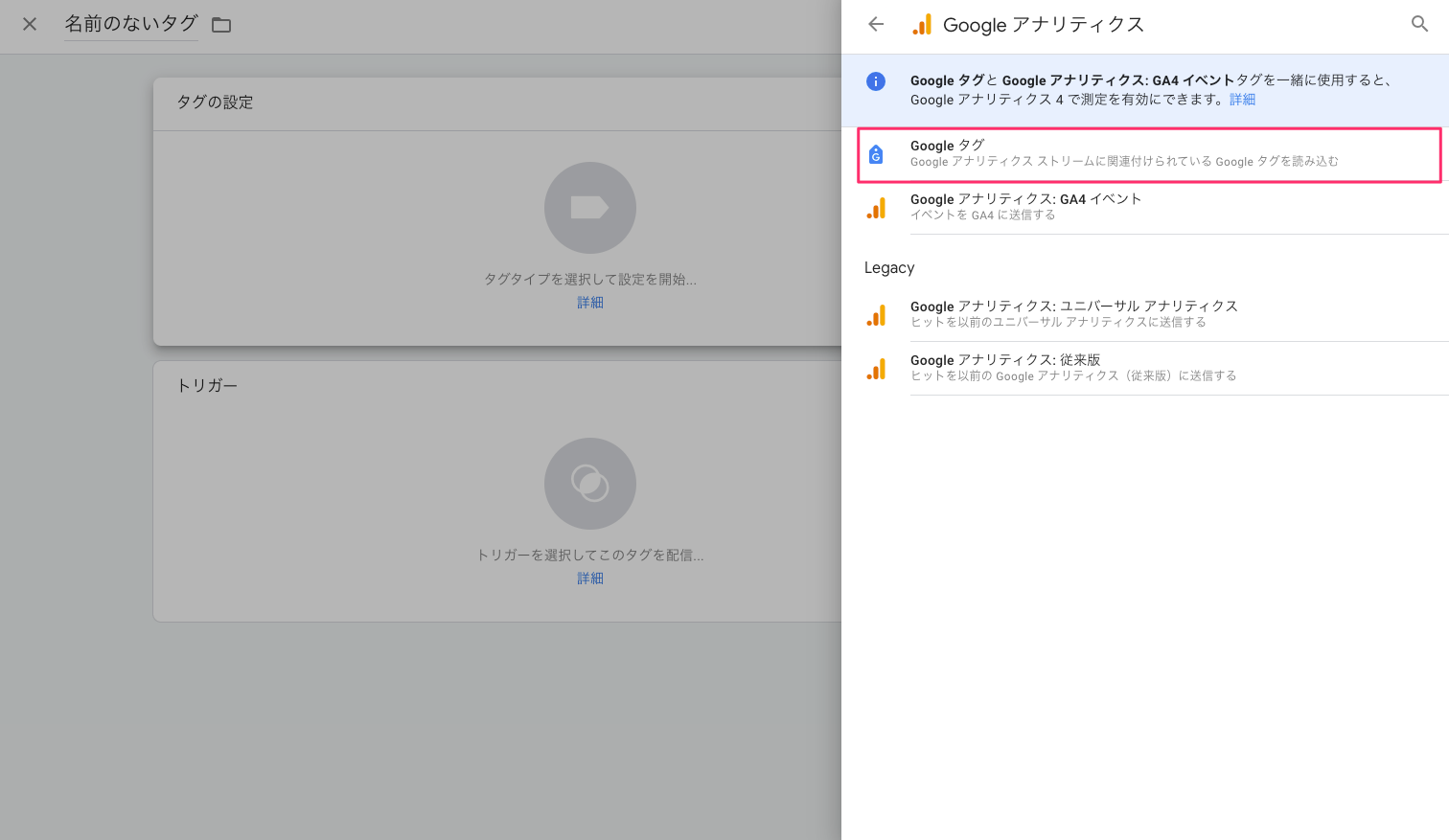The width and height of the screenshot is (1449, 840).
Task: Click the trigger placeholder circle icon
Action: coord(590,484)
